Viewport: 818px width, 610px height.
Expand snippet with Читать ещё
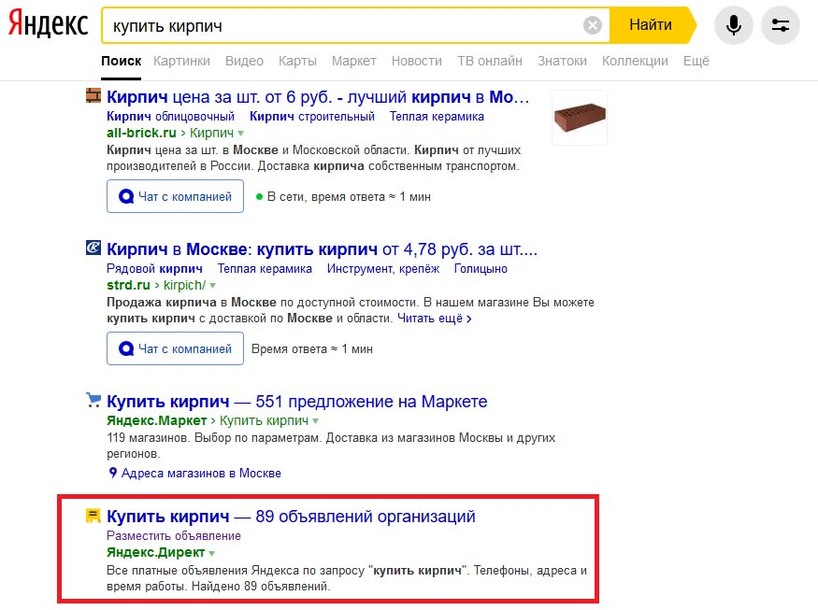434,318
